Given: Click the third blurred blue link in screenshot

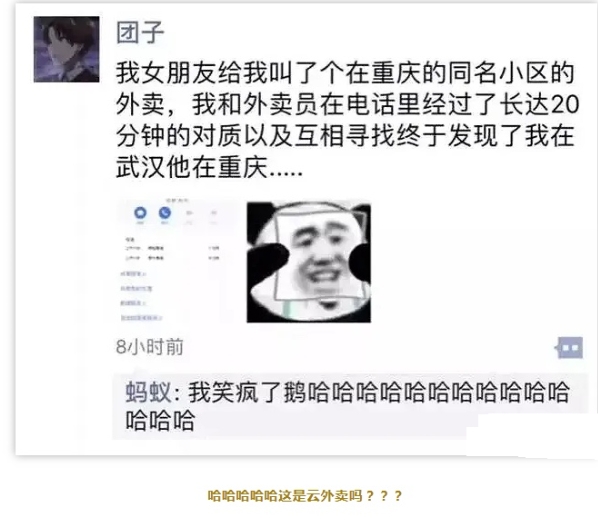Looking at the screenshot, I should [133, 303].
